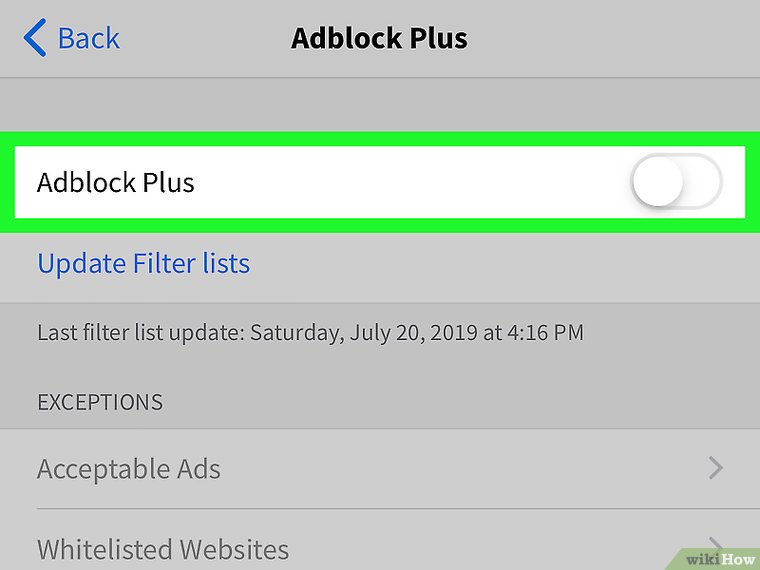Image resolution: width=760 pixels, height=570 pixels.
Task: Tap the blue Back chevron arrow
Action: [x=34, y=39]
